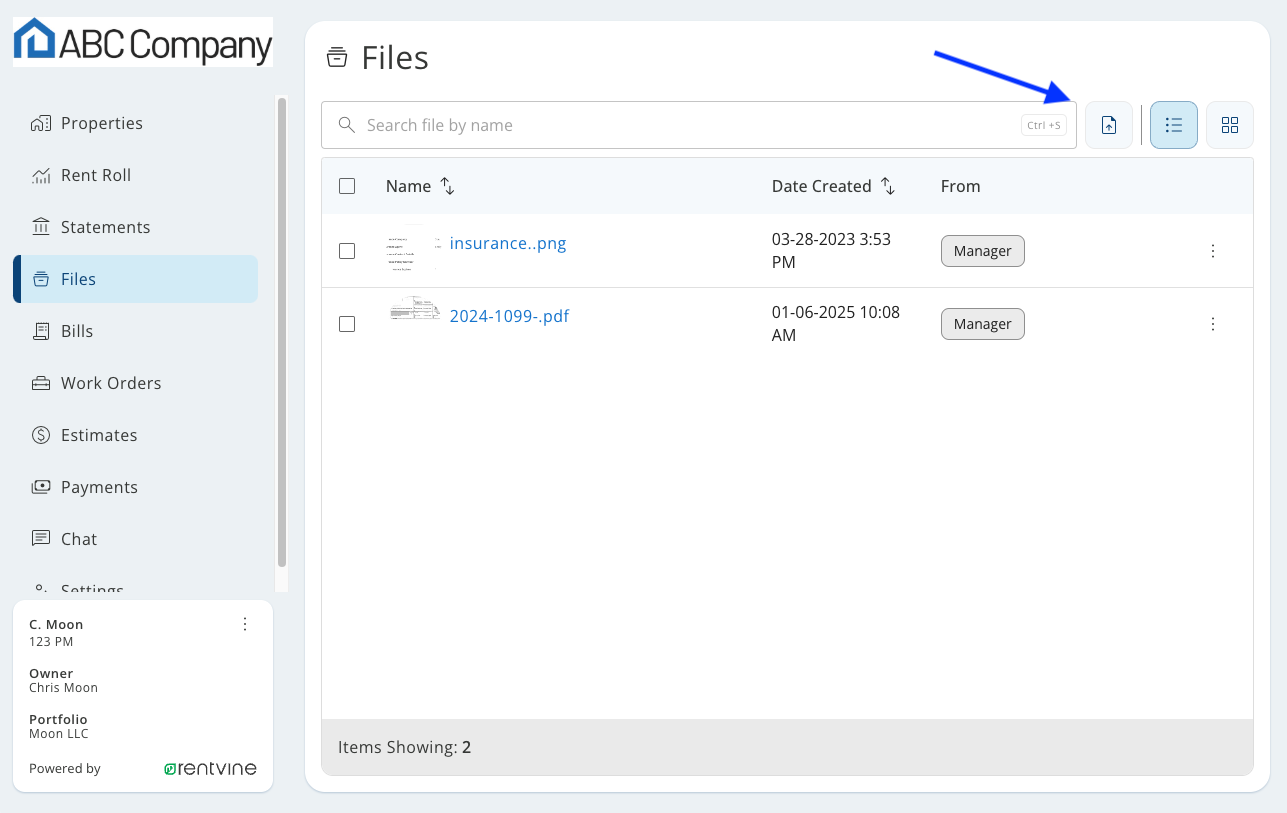This screenshot has height=813, width=1287.
Task: Go to Rent Roll in sidebar
Action: pos(95,175)
